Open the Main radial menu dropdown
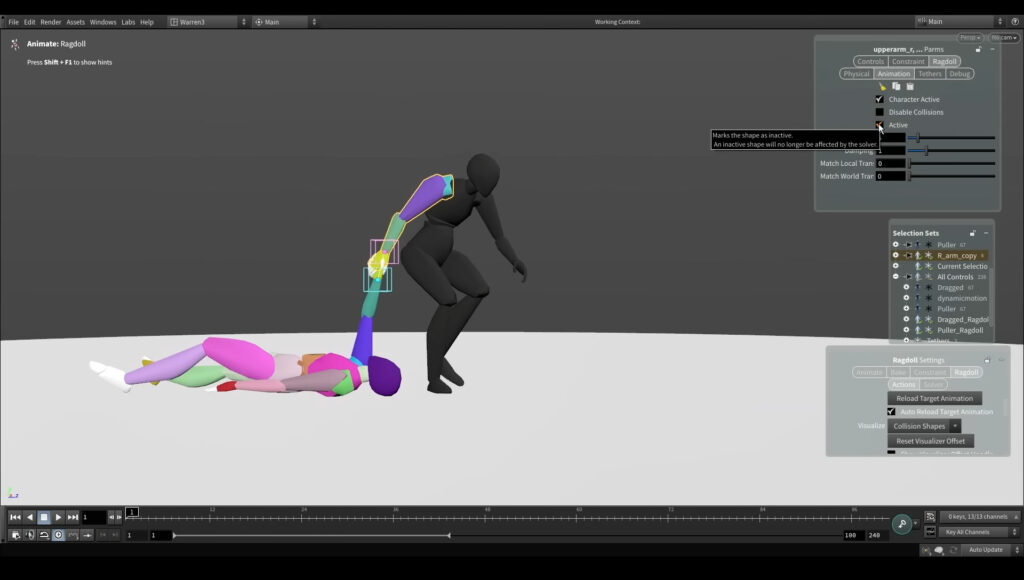 point(285,22)
